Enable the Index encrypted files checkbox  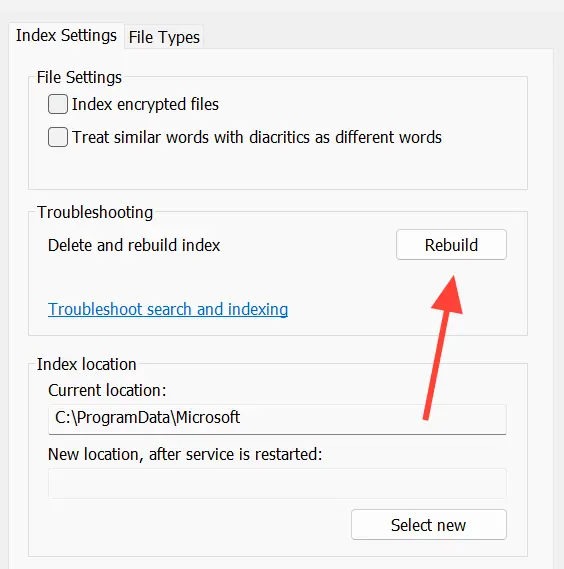tap(58, 104)
